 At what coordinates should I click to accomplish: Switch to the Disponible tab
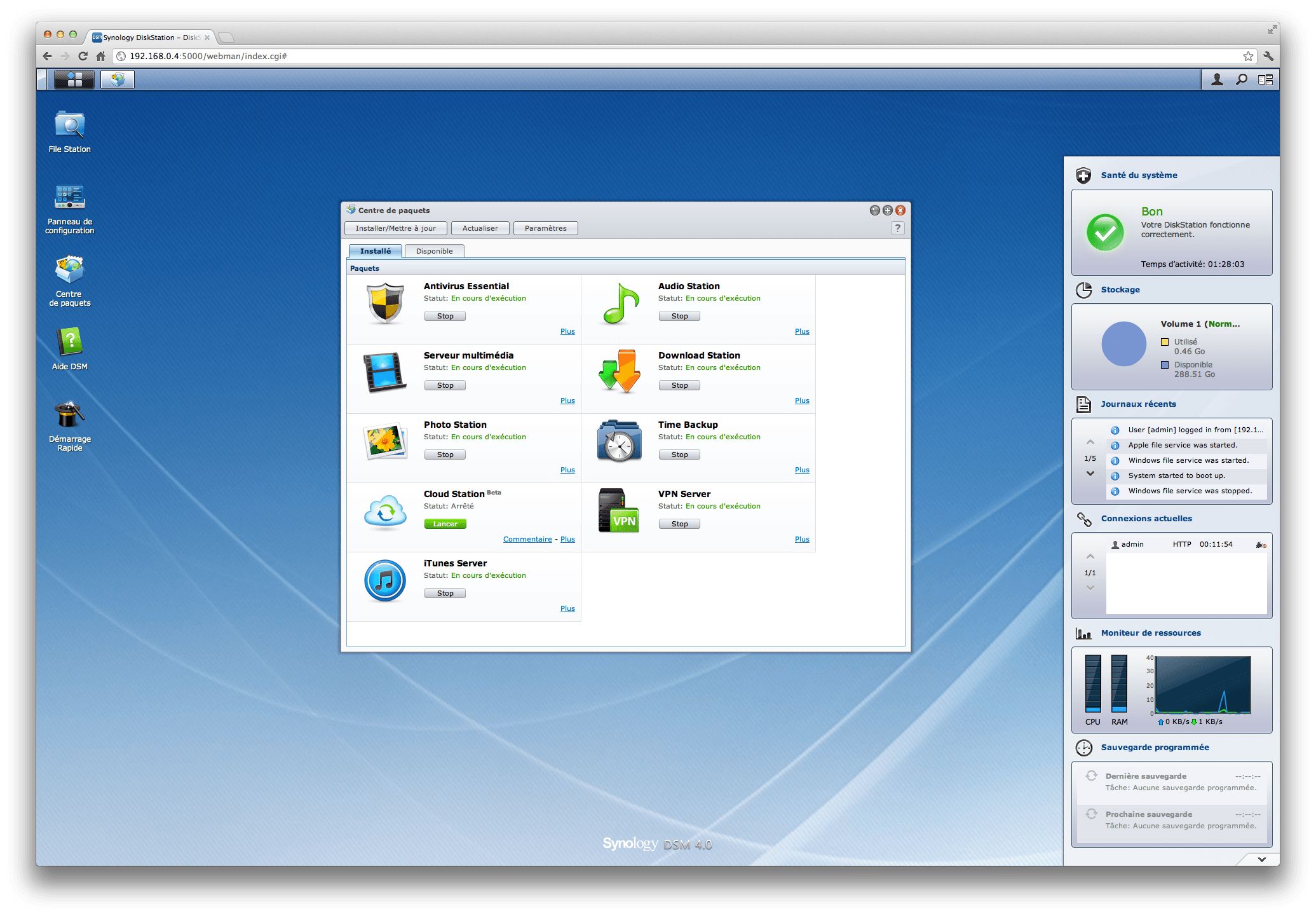click(x=434, y=251)
